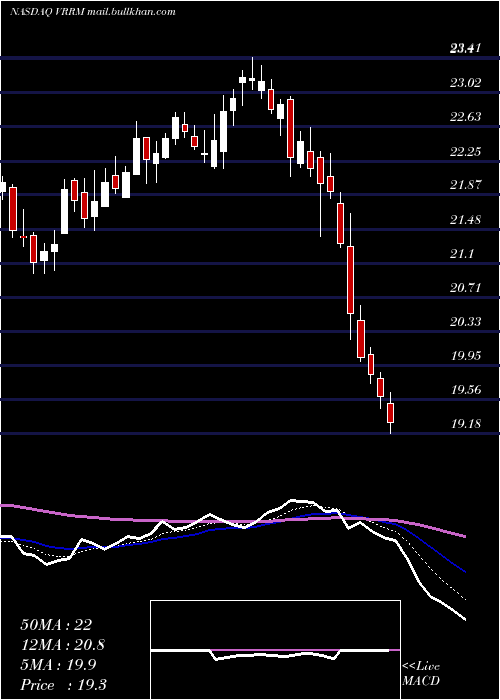Click the <<Live MACD label

(x=421, y=673)
